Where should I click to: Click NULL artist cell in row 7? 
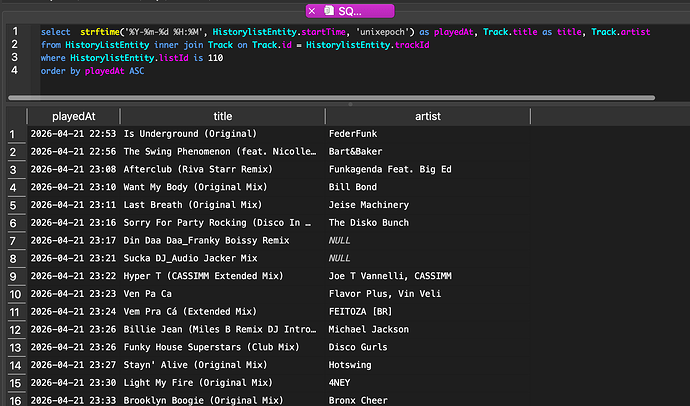[428, 241]
